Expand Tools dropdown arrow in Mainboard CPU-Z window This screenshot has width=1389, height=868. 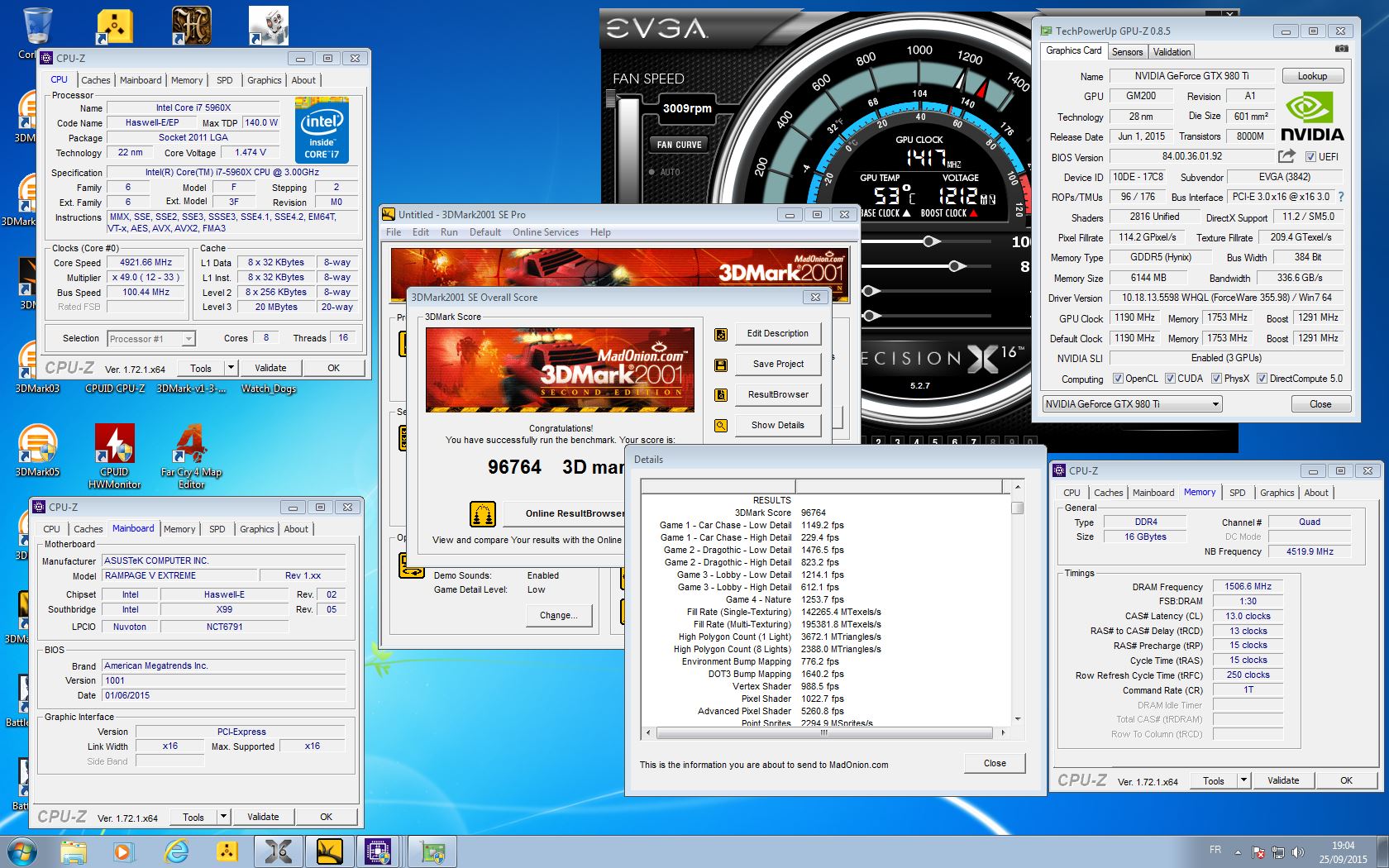[x=223, y=817]
